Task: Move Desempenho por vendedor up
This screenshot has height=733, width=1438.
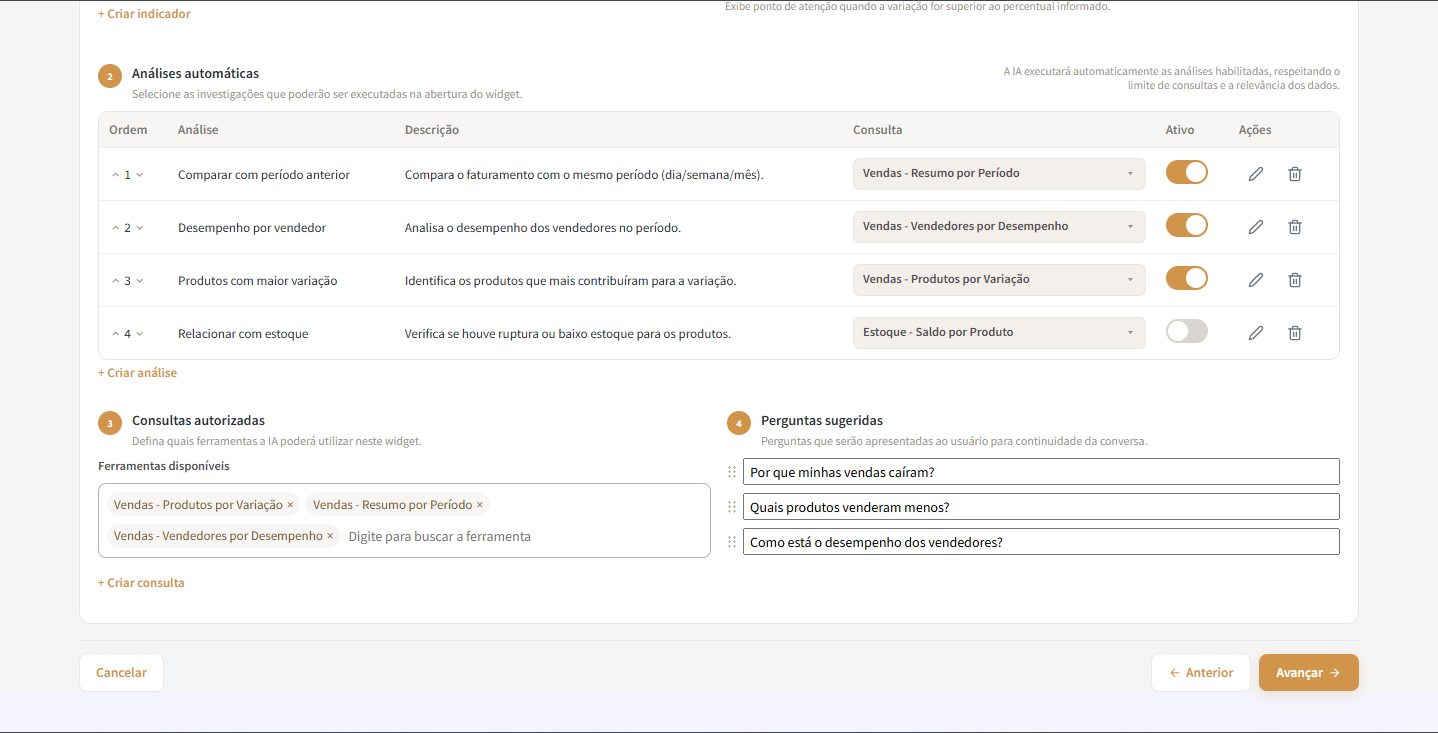Action: click(x=116, y=228)
